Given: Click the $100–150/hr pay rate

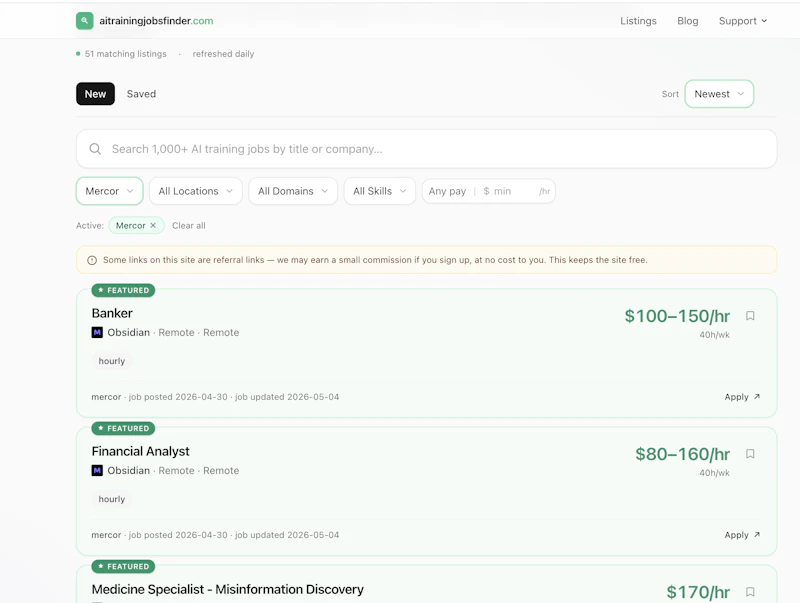Looking at the screenshot, I should click(x=677, y=316).
